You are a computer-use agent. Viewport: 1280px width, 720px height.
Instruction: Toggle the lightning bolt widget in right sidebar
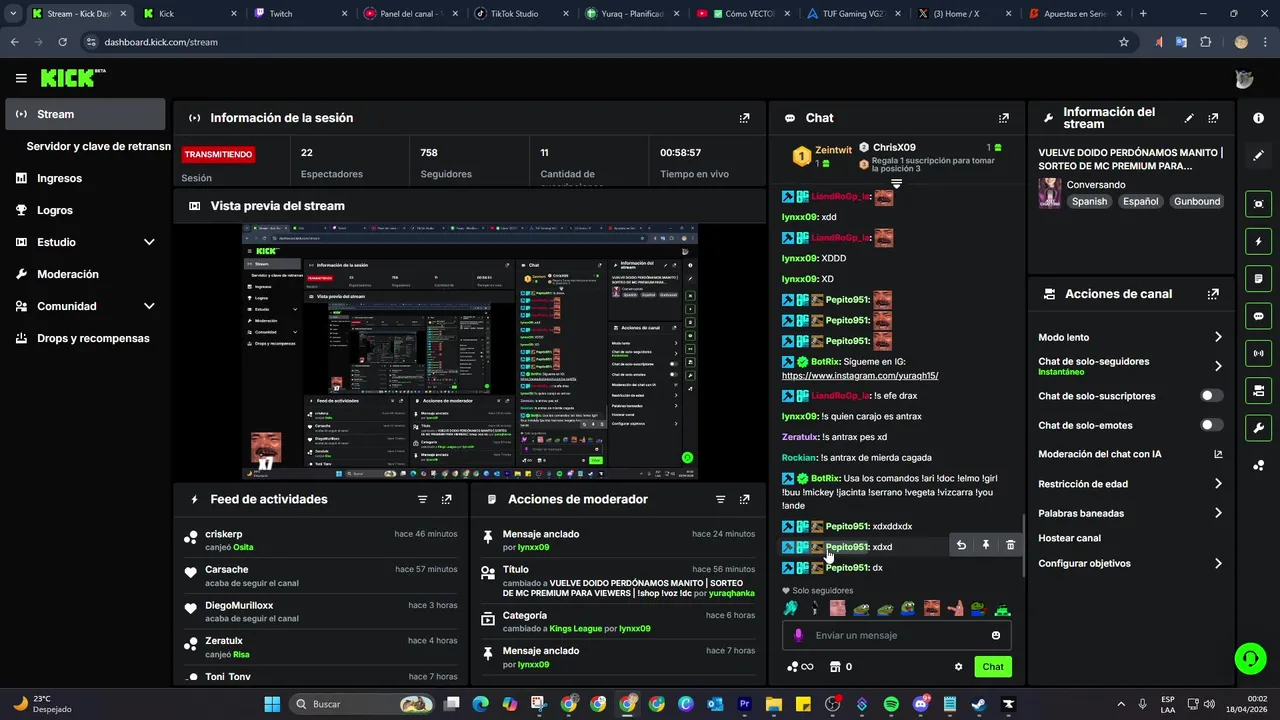point(1258,241)
